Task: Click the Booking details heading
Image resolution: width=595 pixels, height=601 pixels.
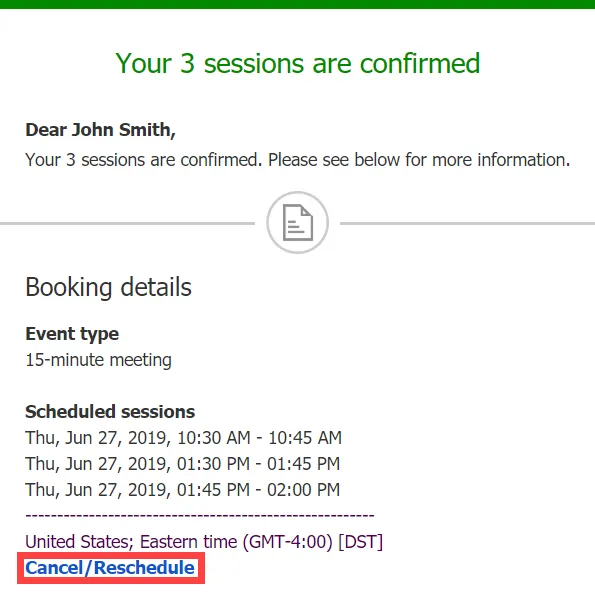Action: (108, 287)
